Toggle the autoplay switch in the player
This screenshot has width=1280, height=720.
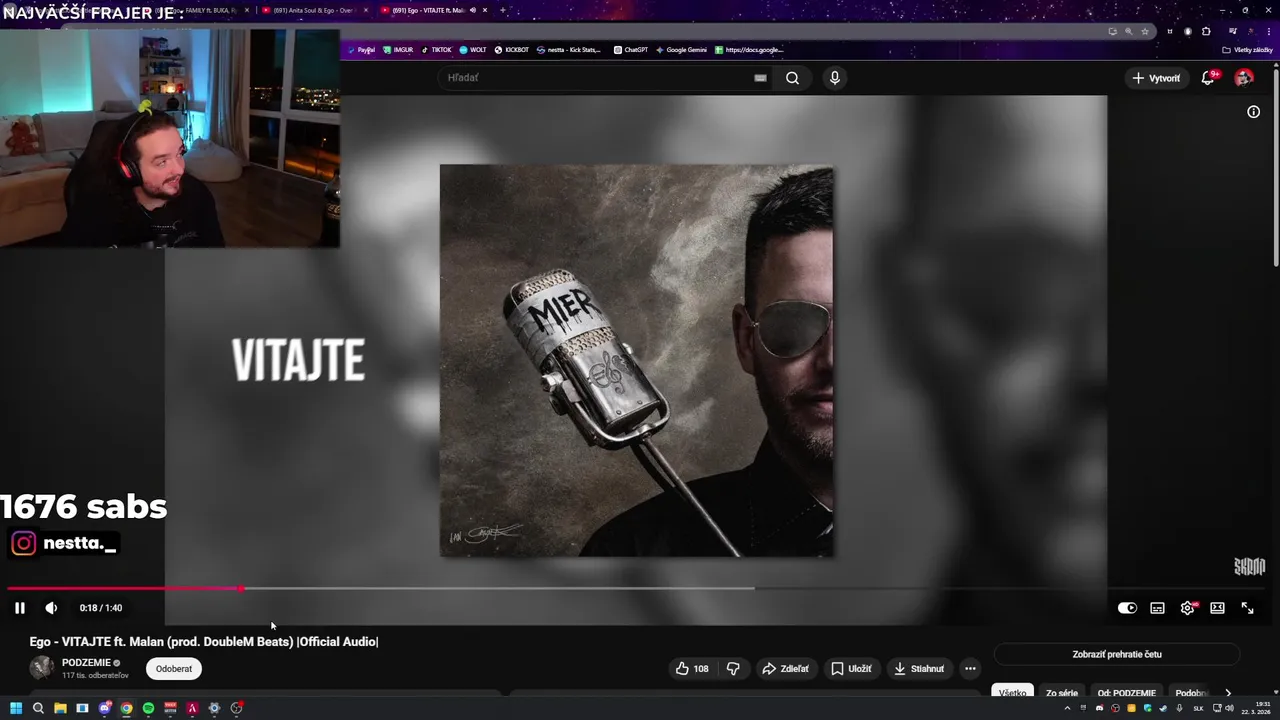coord(1127,608)
